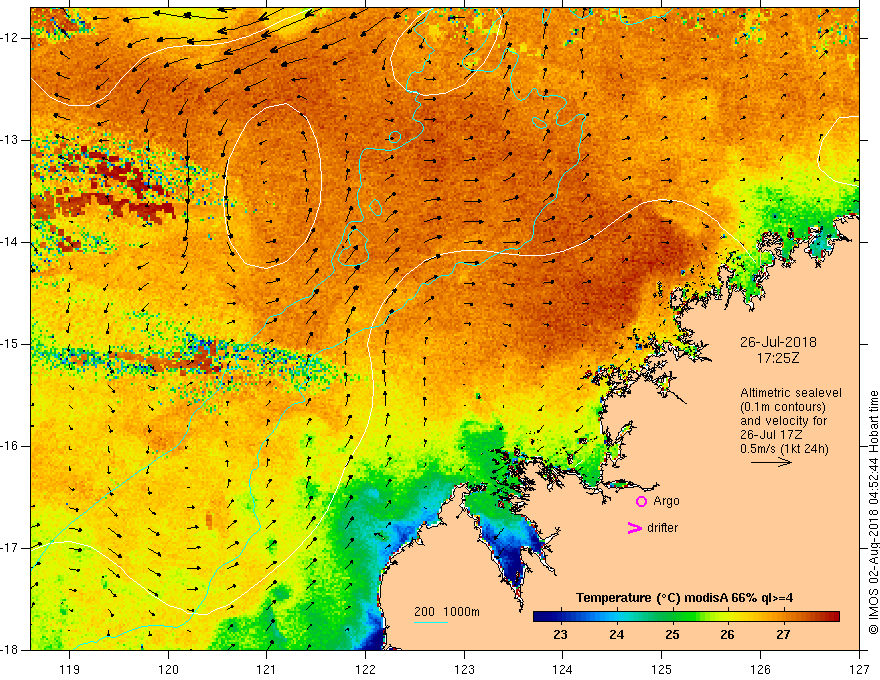Click the 'Altimetric sealevel' legend line
The width and height of the screenshot is (880, 680).
tap(791, 393)
